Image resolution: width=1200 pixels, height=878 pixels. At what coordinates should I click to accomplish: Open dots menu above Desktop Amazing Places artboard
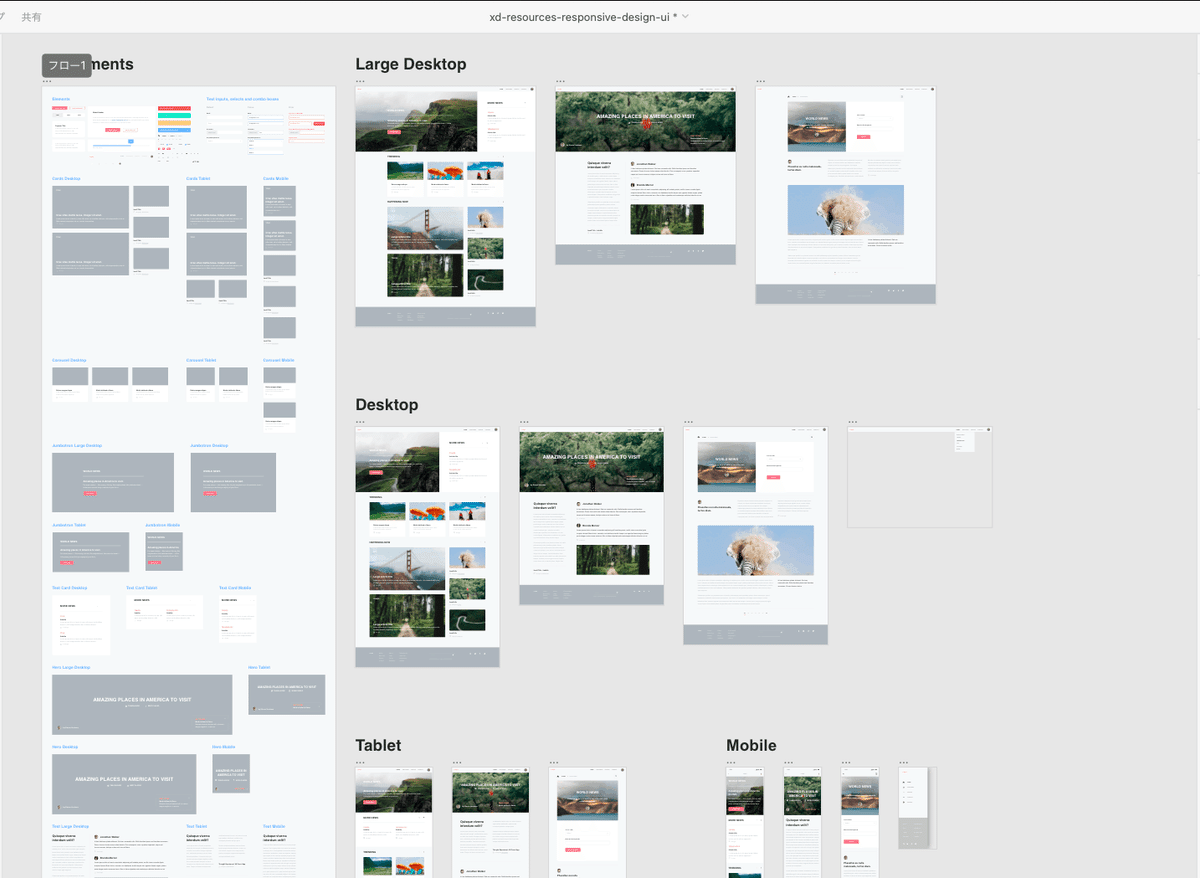click(524, 422)
